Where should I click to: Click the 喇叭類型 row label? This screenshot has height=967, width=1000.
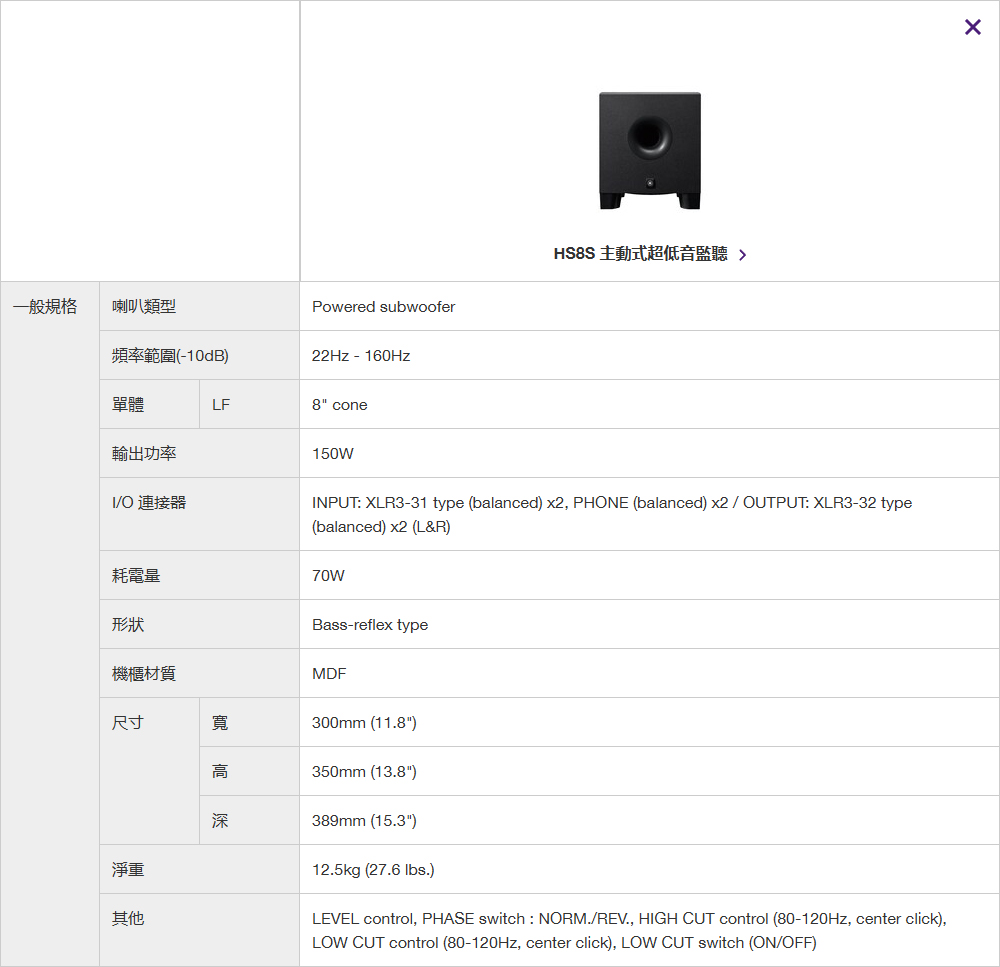144,307
